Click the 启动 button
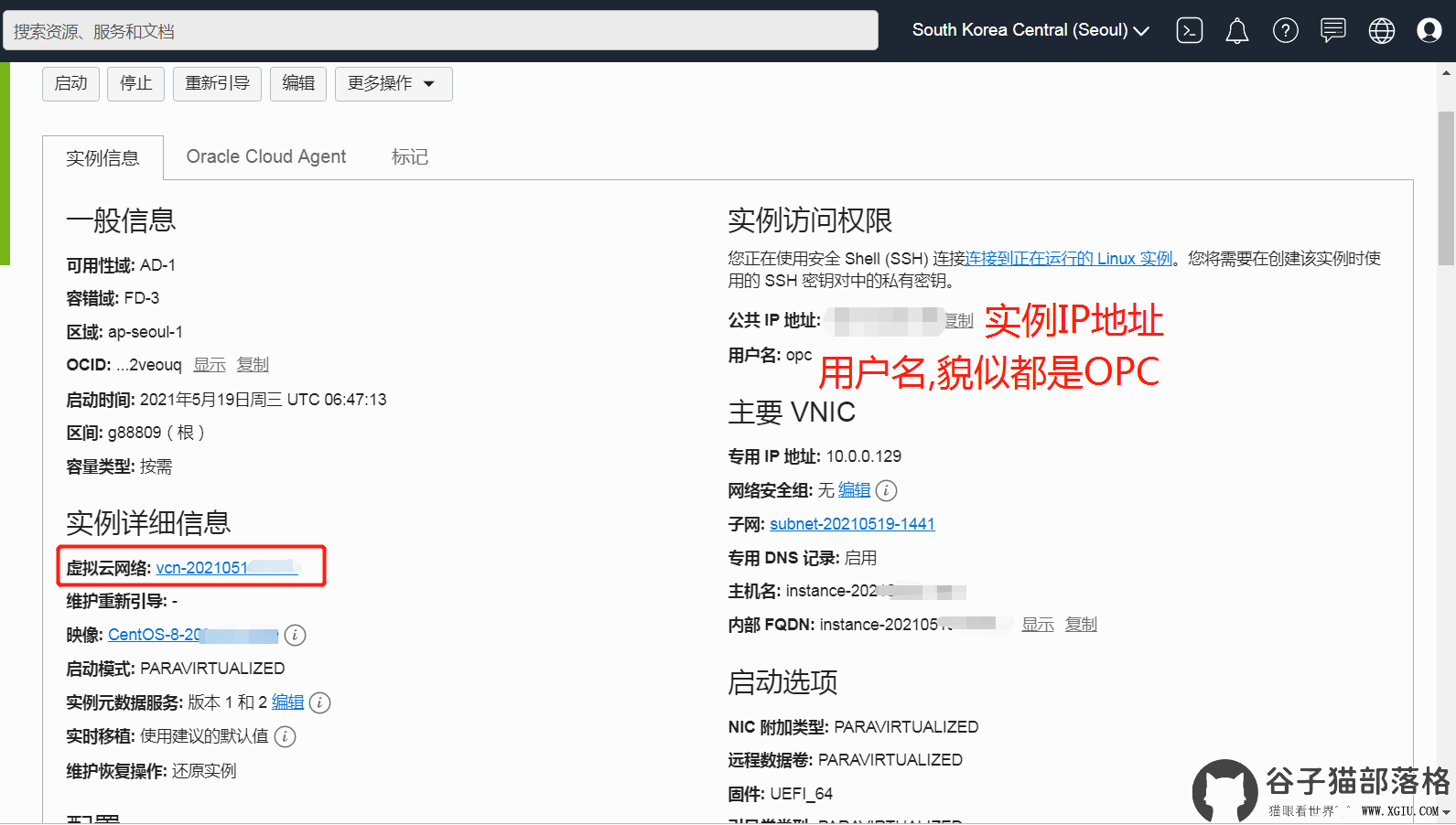This screenshot has width=1456, height=825. pos(70,83)
